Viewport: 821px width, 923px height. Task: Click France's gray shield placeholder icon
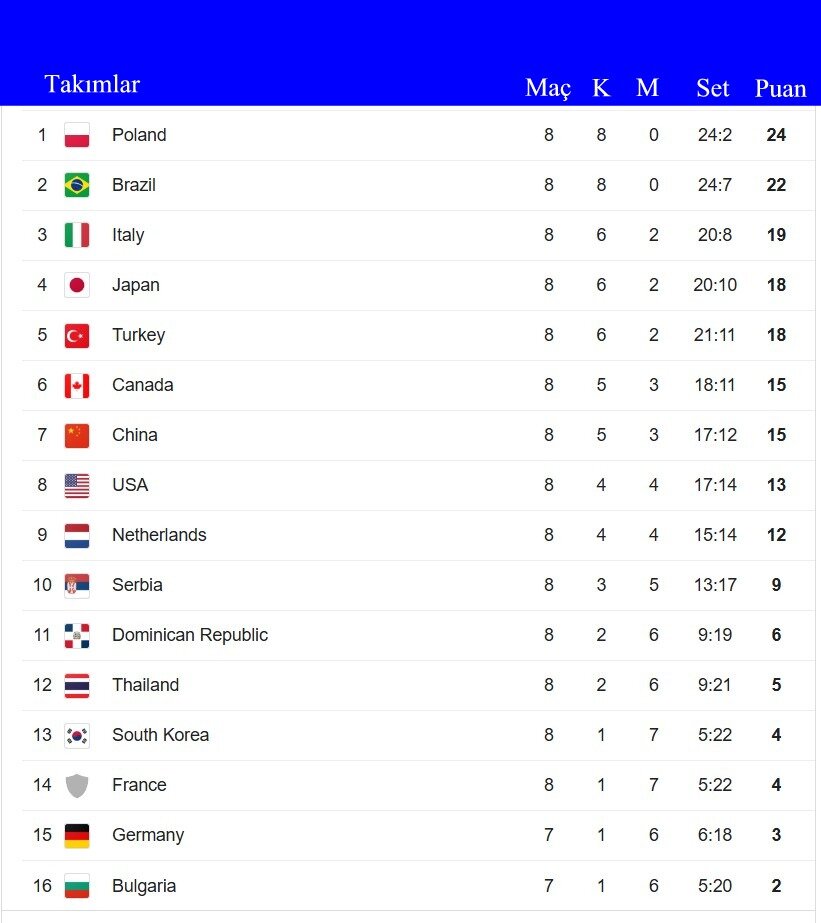(x=77, y=785)
